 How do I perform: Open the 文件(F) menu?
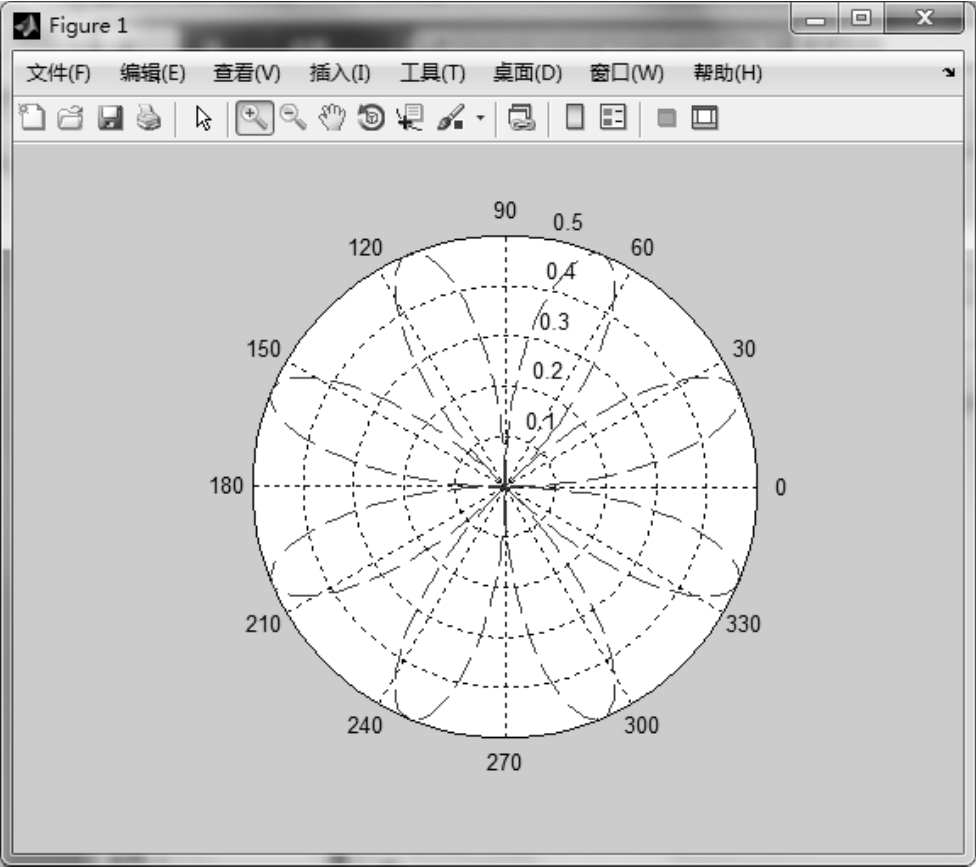[57, 73]
